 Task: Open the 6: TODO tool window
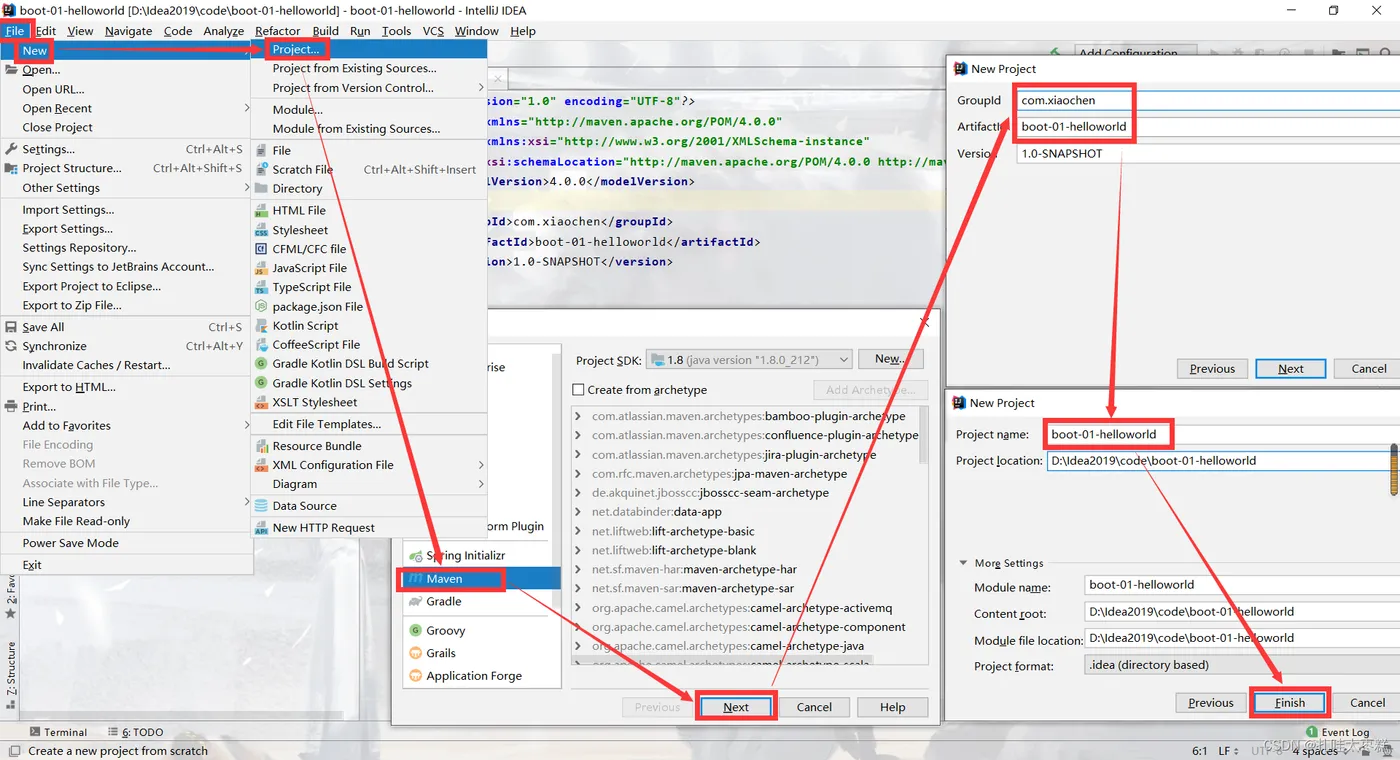tap(135, 732)
